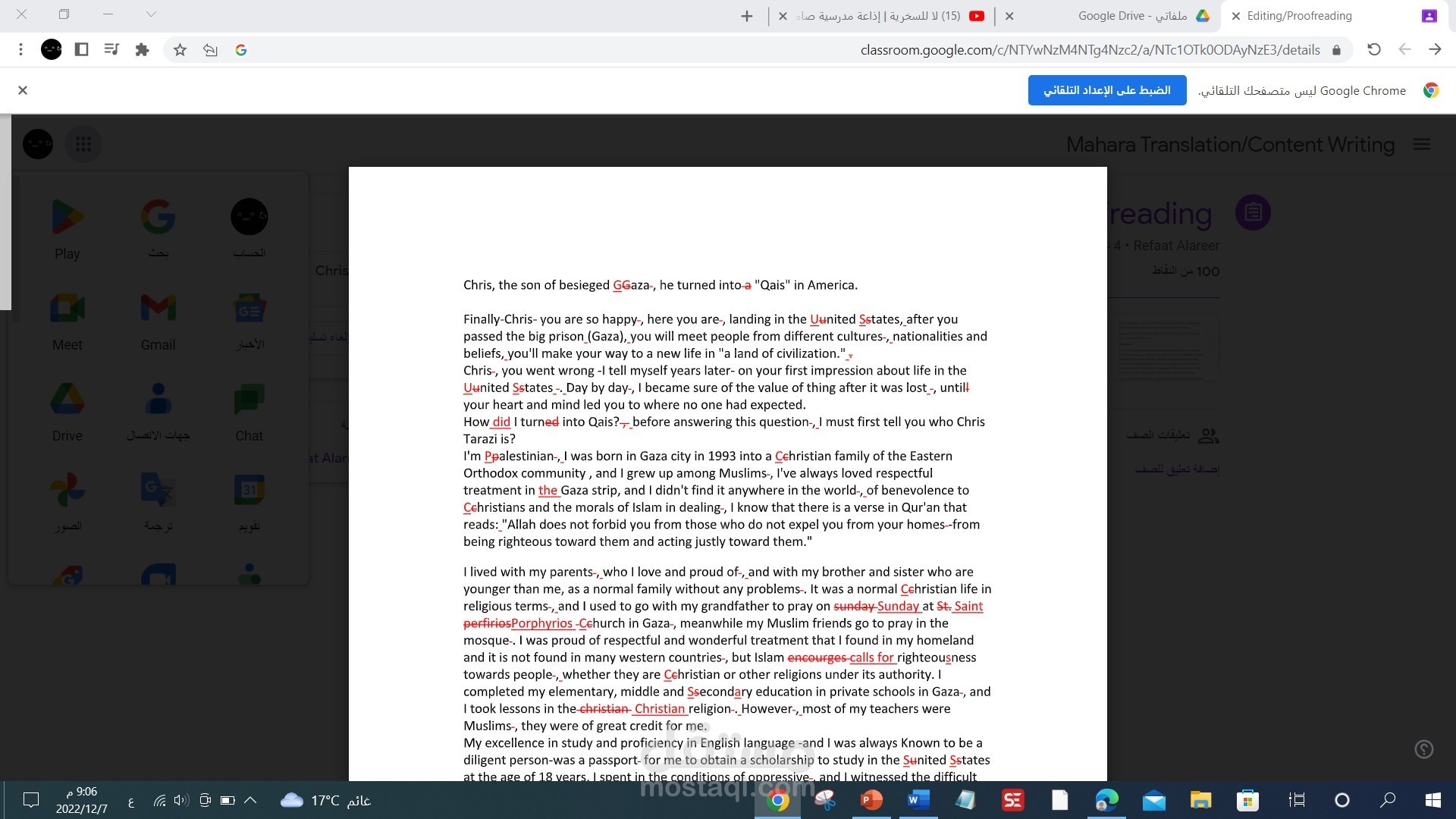The image size is (1456, 819).
Task: Bookmark this page using the star icon
Action: click(x=179, y=49)
